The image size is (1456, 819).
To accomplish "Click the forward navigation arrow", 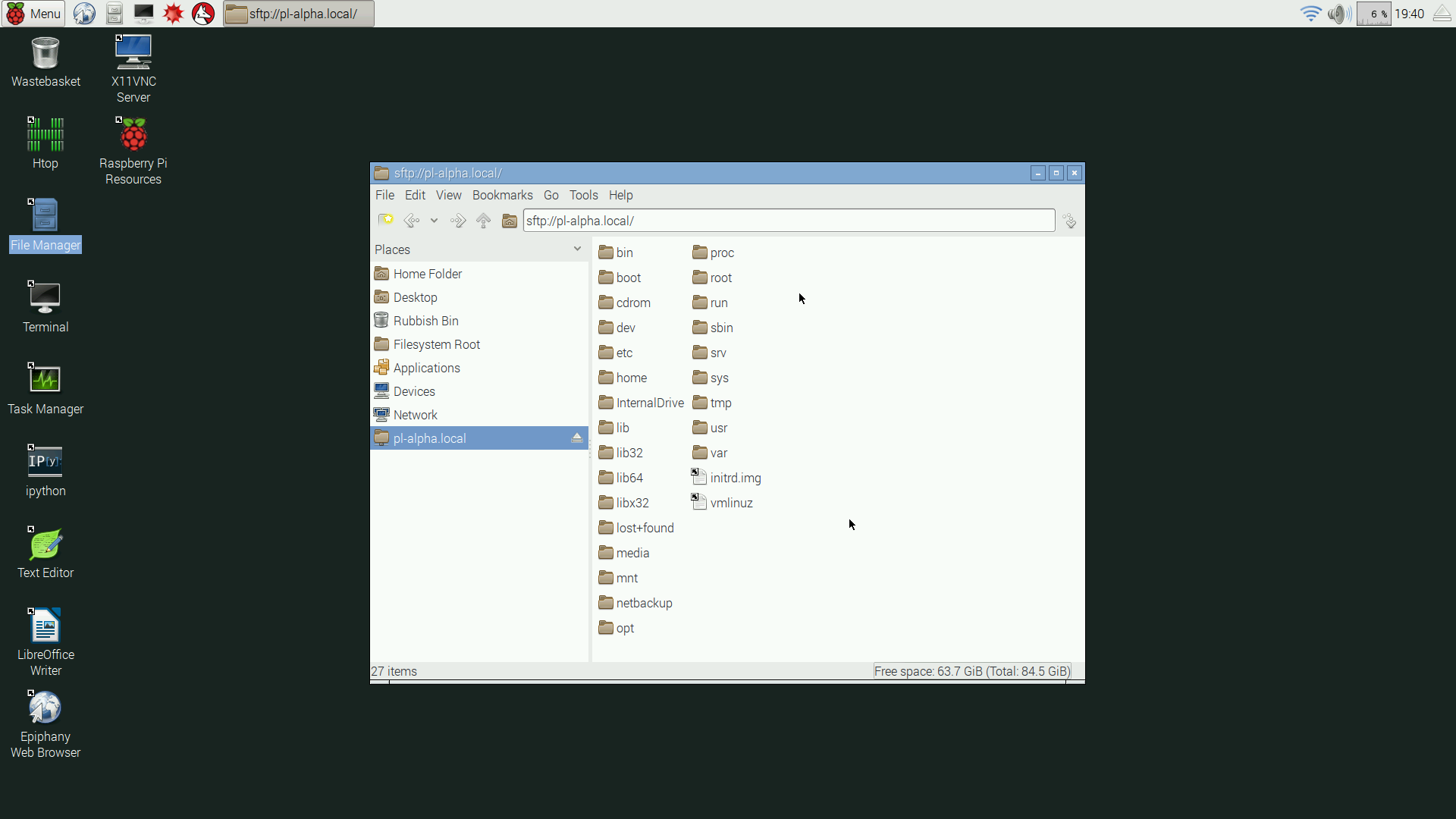I will tap(457, 221).
